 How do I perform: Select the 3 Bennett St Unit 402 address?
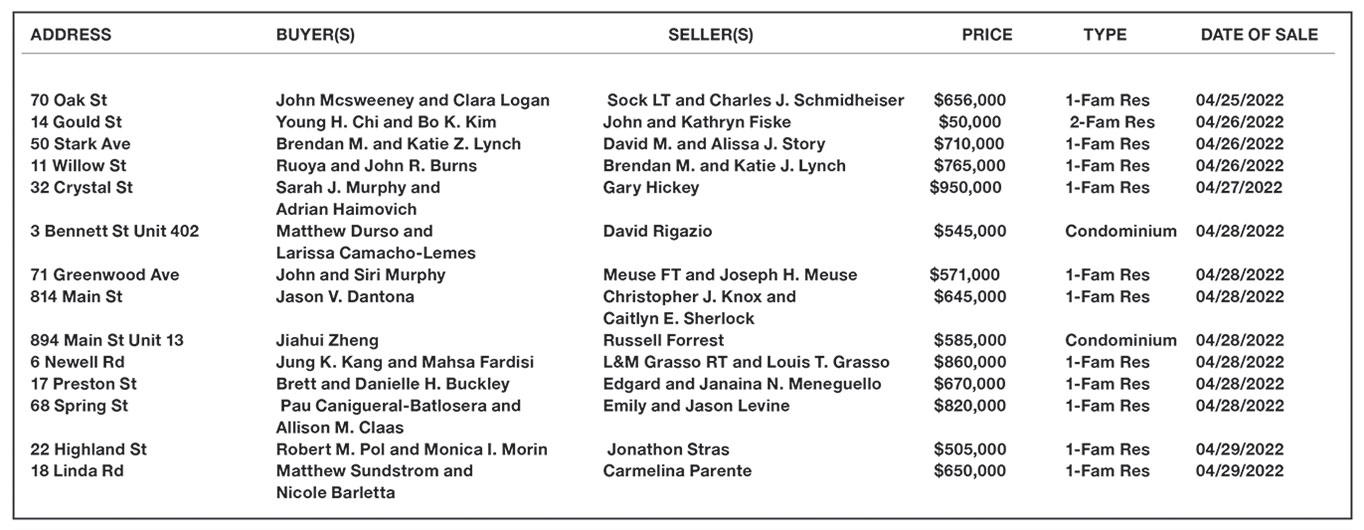click(115, 231)
